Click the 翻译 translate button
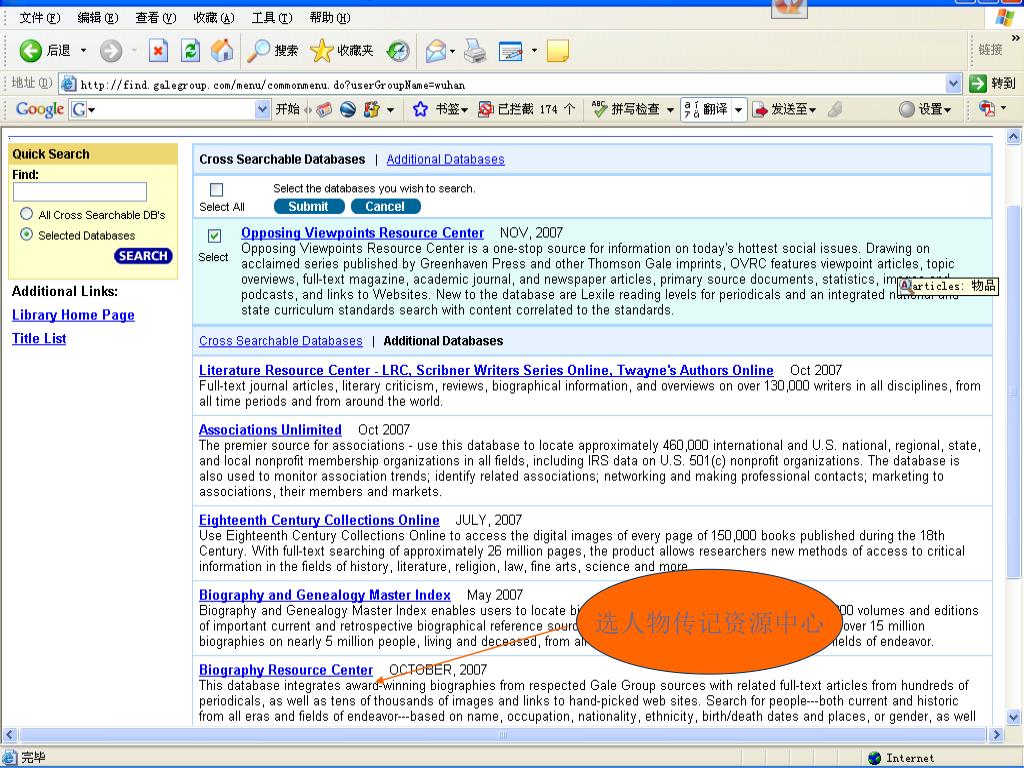This screenshot has height=768, width=1024. (706, 109)
